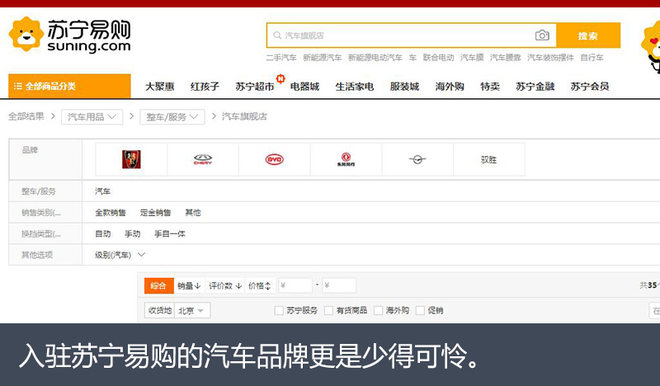Go to 红孩子 tab
660x386 pixels.
pyautogui.click(x=205, y=87)
